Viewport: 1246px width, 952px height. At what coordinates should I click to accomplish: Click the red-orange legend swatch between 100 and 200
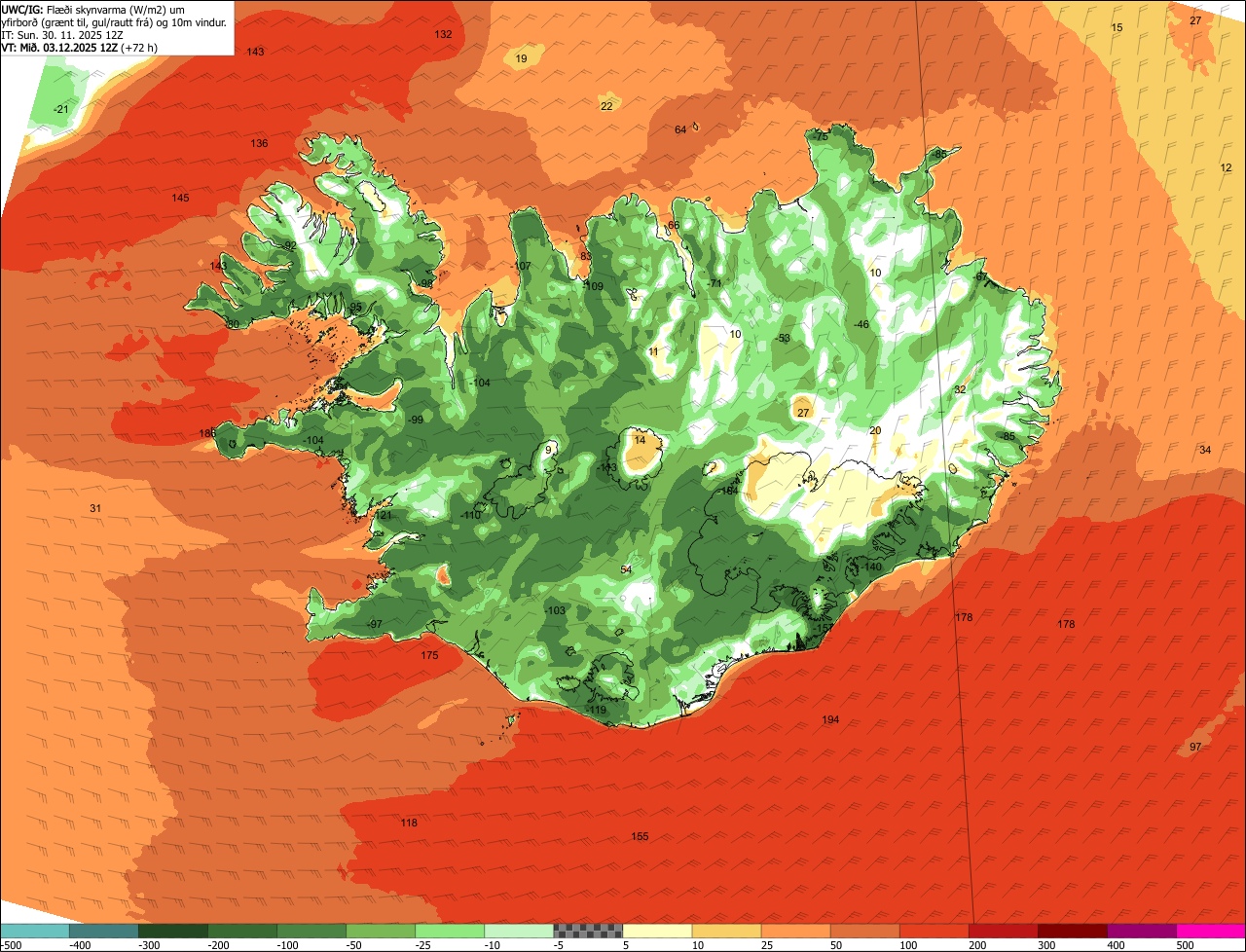pos(934,931)
